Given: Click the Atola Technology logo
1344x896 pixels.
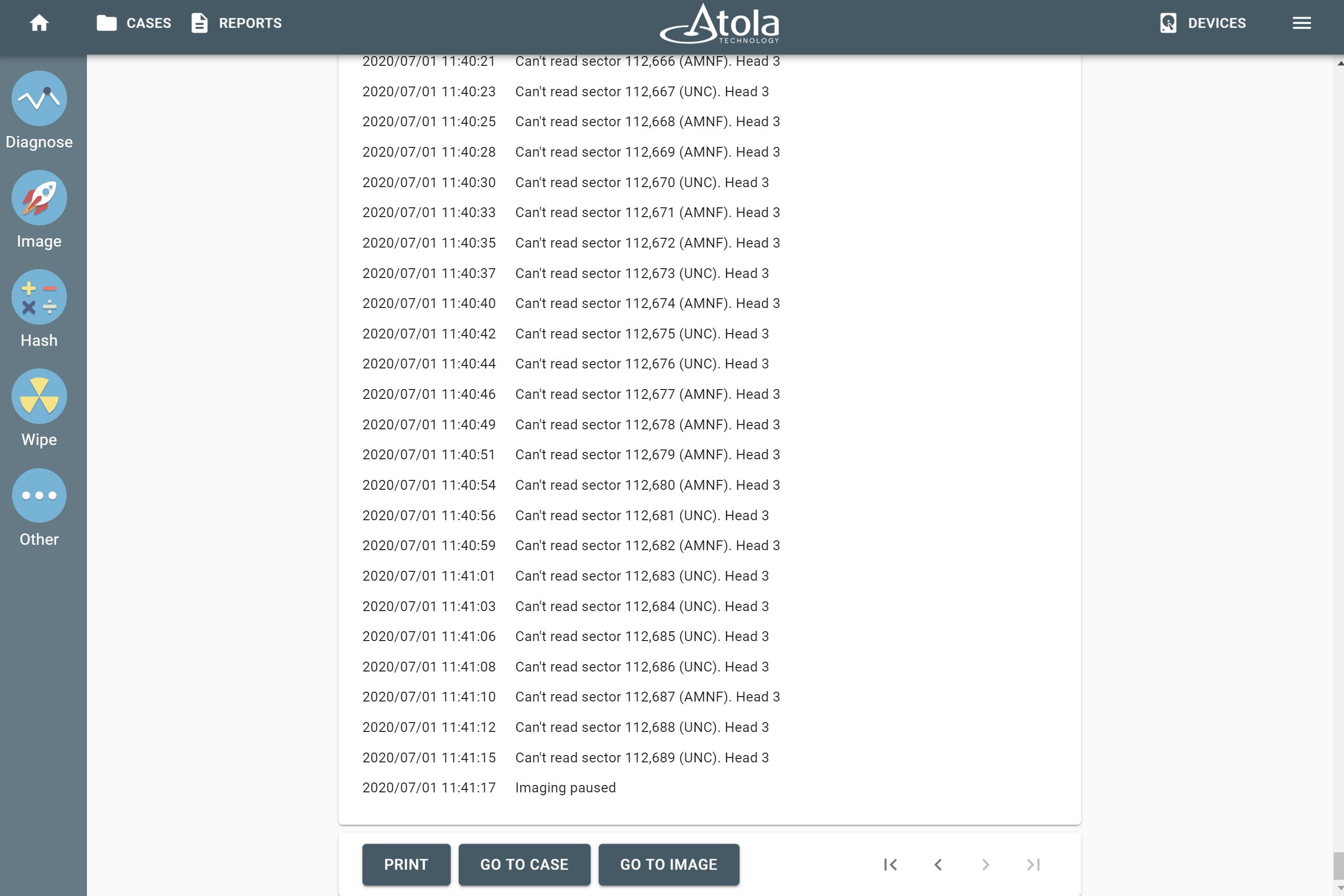Looking at the screenshot, I should 720,24.
